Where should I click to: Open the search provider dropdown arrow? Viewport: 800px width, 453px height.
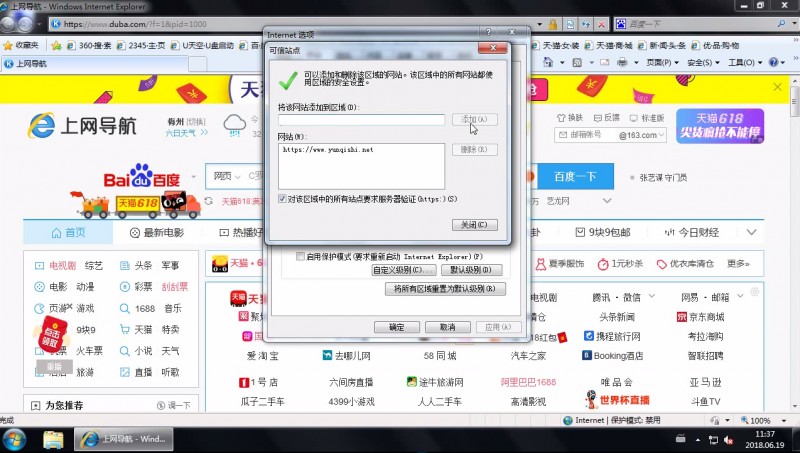pyautogui.click(x=794, y=24)
